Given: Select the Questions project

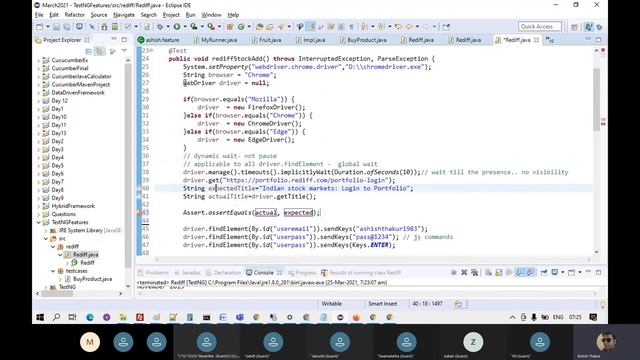Looking at the screenshot, I should click(x=59, y=214).
